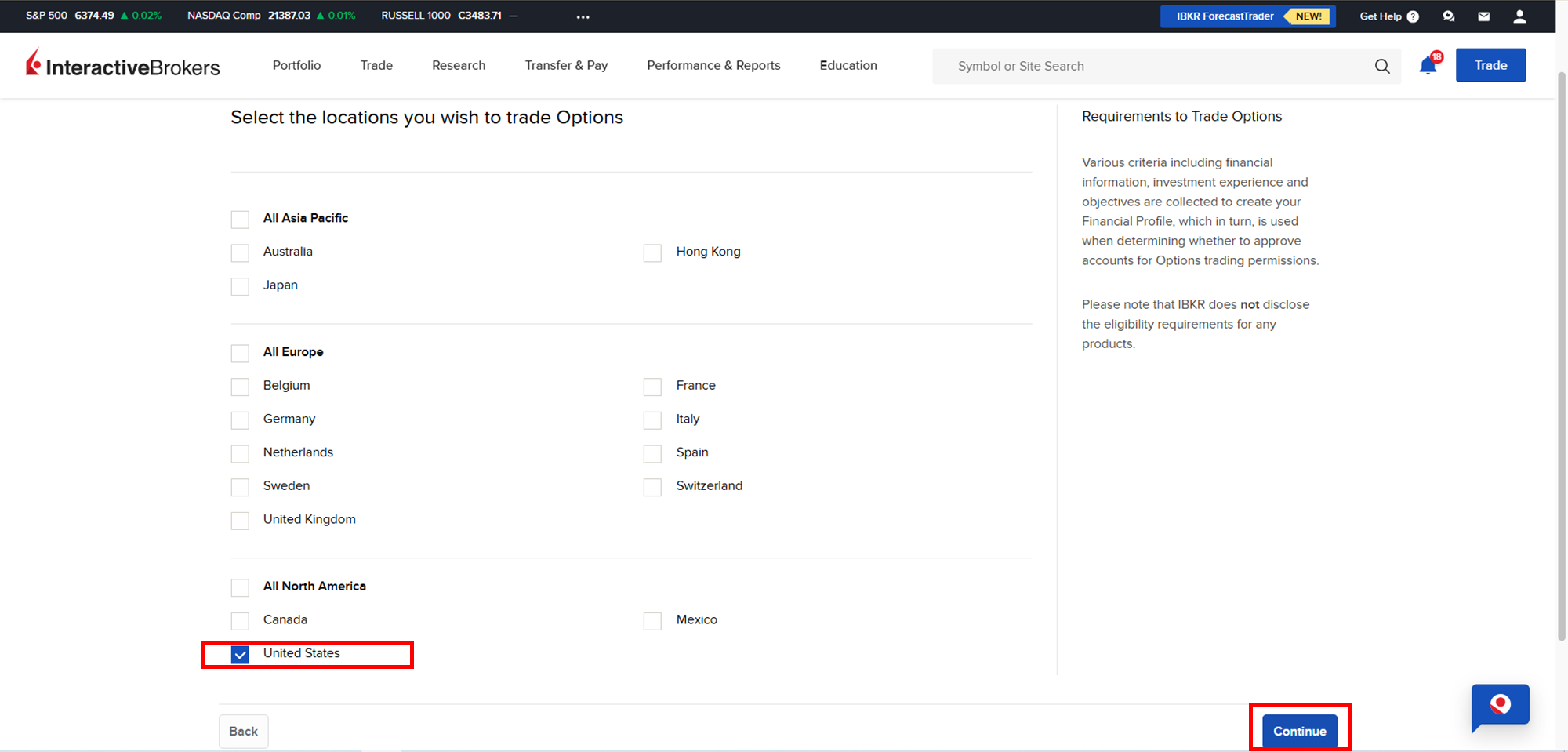Screen dimensions: 1568x752
Task: Expand the Performance & Reports menu
Action: (x=713, y=65)
